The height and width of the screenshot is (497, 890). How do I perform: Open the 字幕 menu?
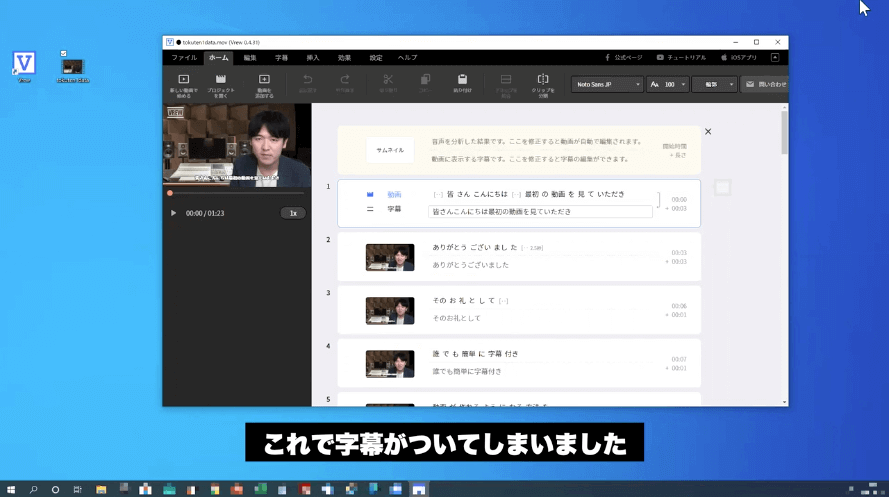pos(282,58)
